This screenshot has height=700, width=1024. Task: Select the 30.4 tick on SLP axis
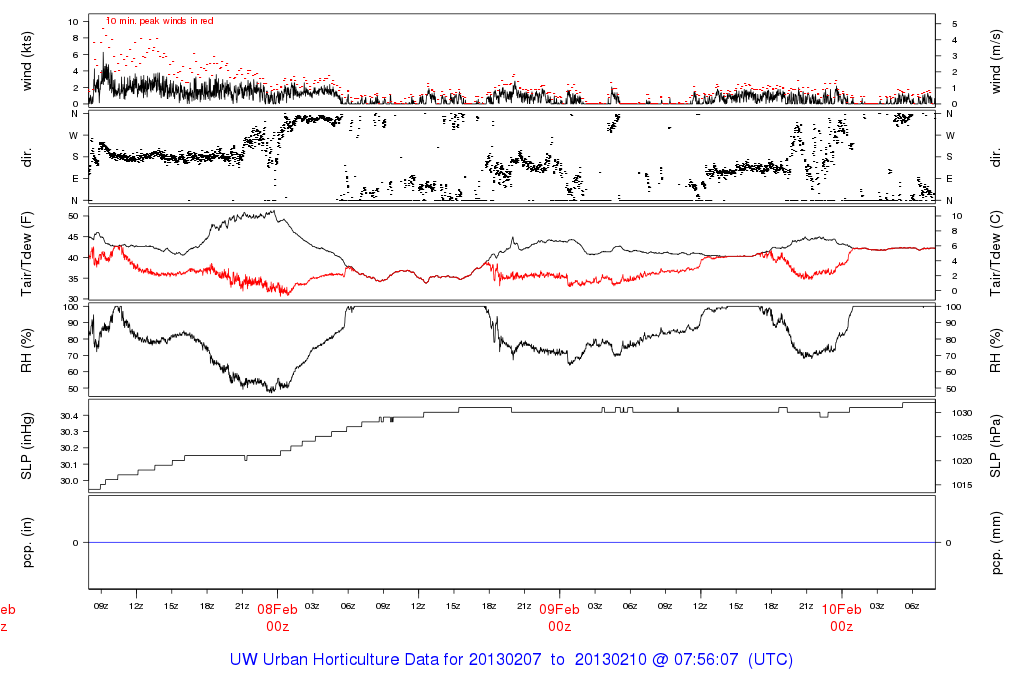(x=70, y=416)
